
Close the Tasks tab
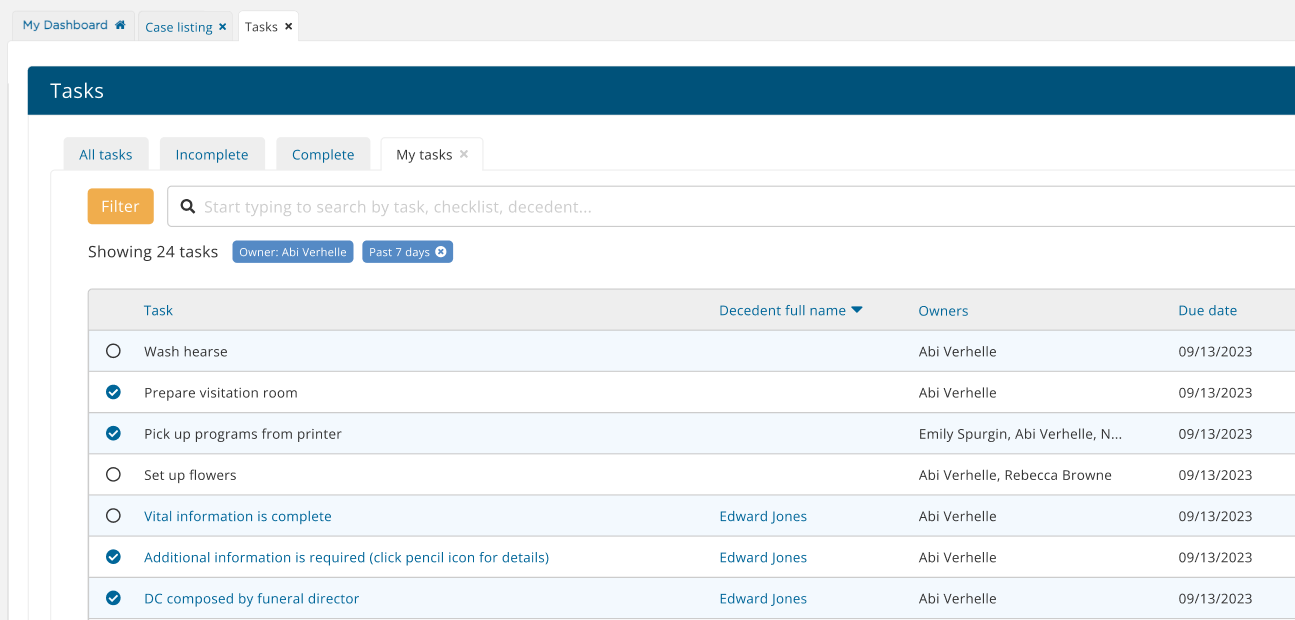(289, 27)
